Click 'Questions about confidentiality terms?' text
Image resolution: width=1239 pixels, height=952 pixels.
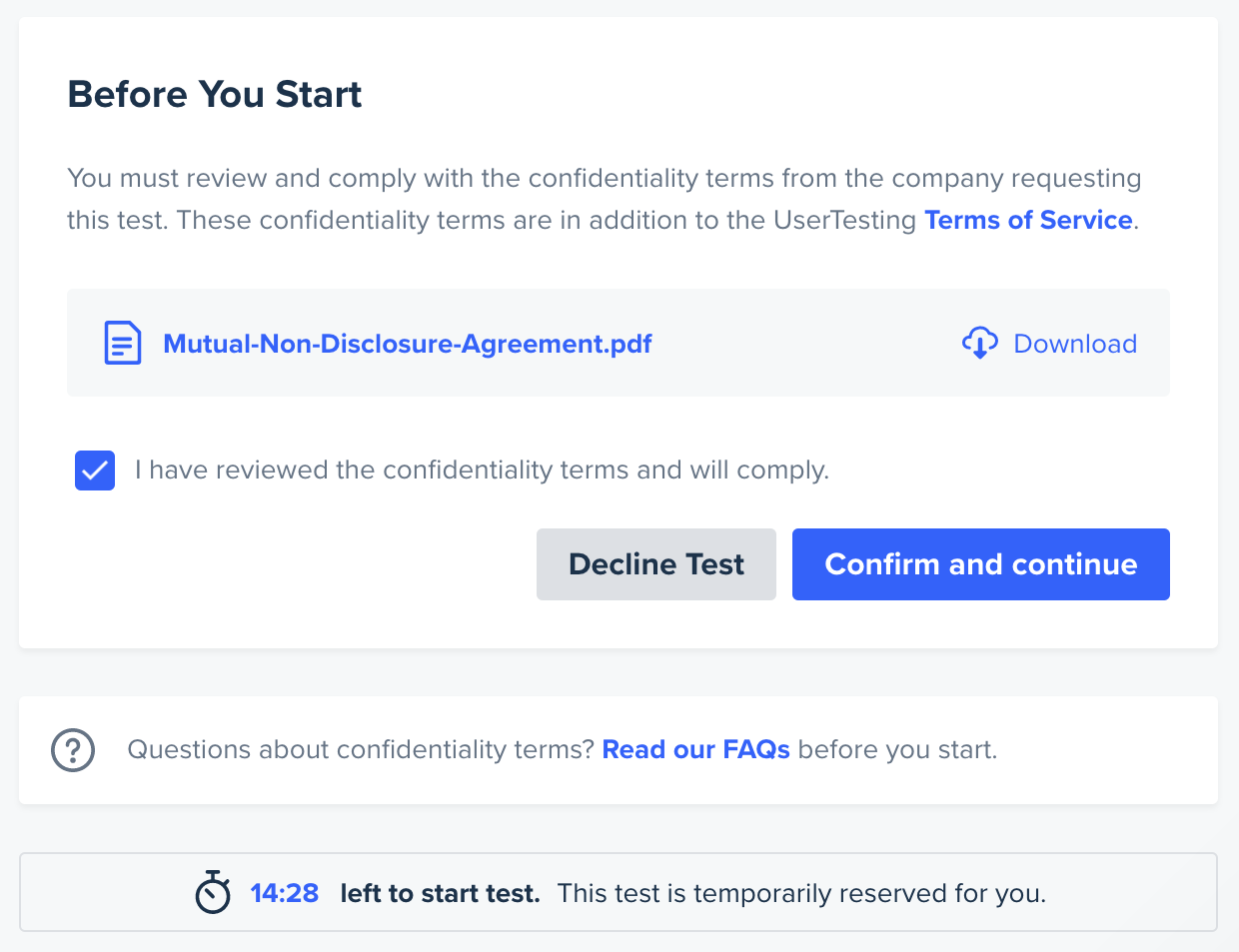[x=361, y=750]
